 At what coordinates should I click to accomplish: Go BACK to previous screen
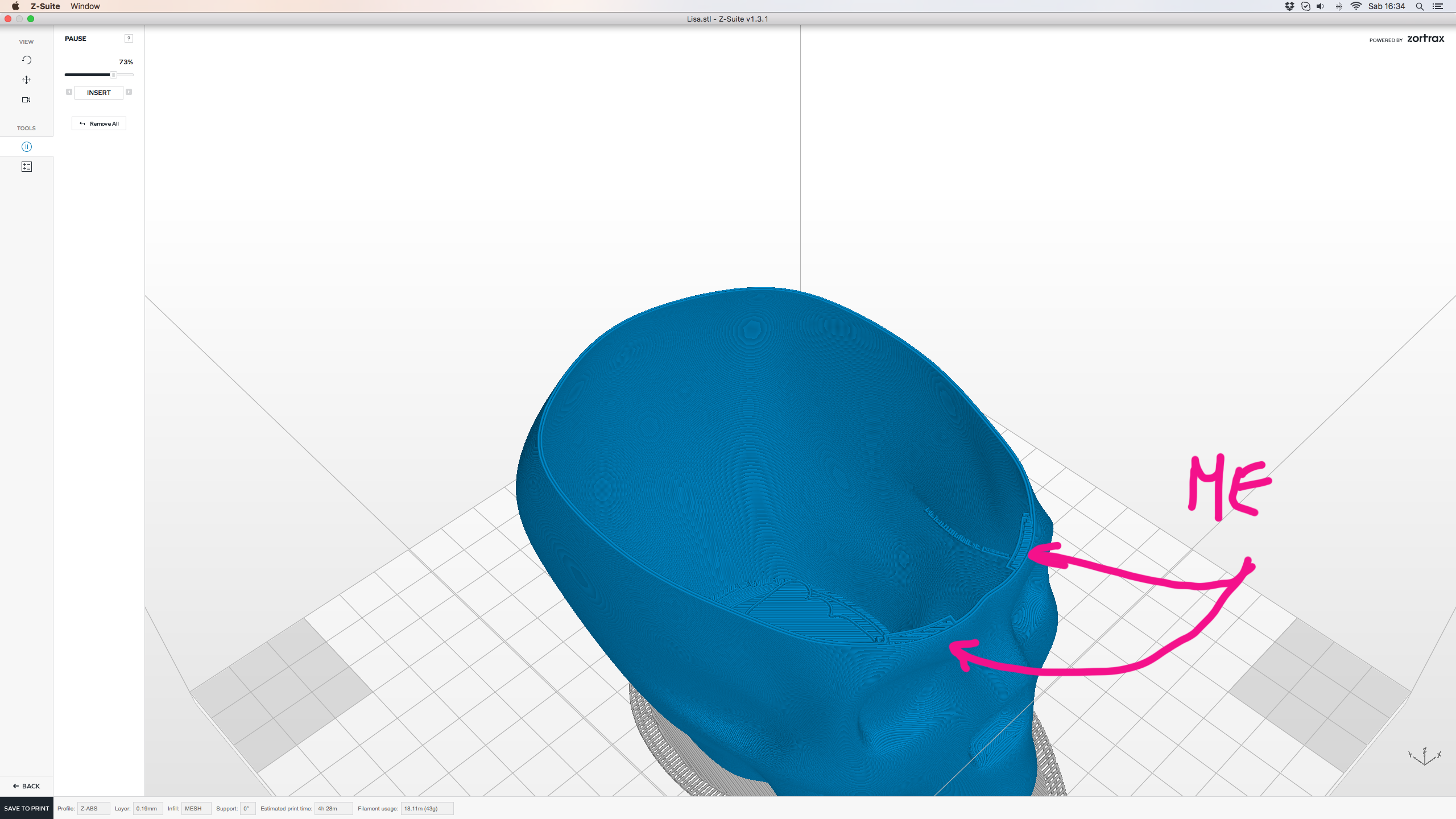(x=26, y=786)
